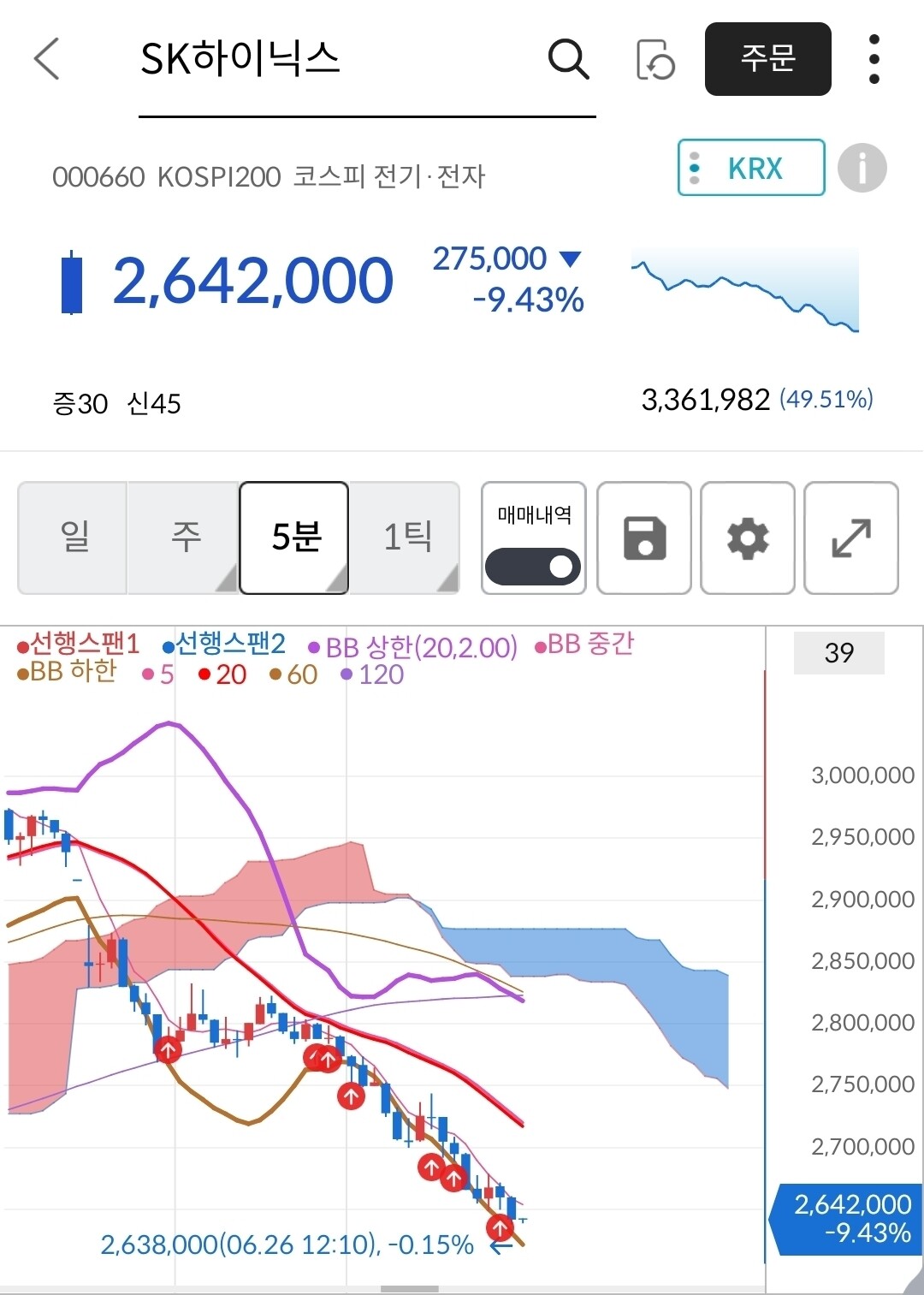924x1295 pixels.
Task: Save chart with floppy disk icon
Action: click(x=644, y=538)
